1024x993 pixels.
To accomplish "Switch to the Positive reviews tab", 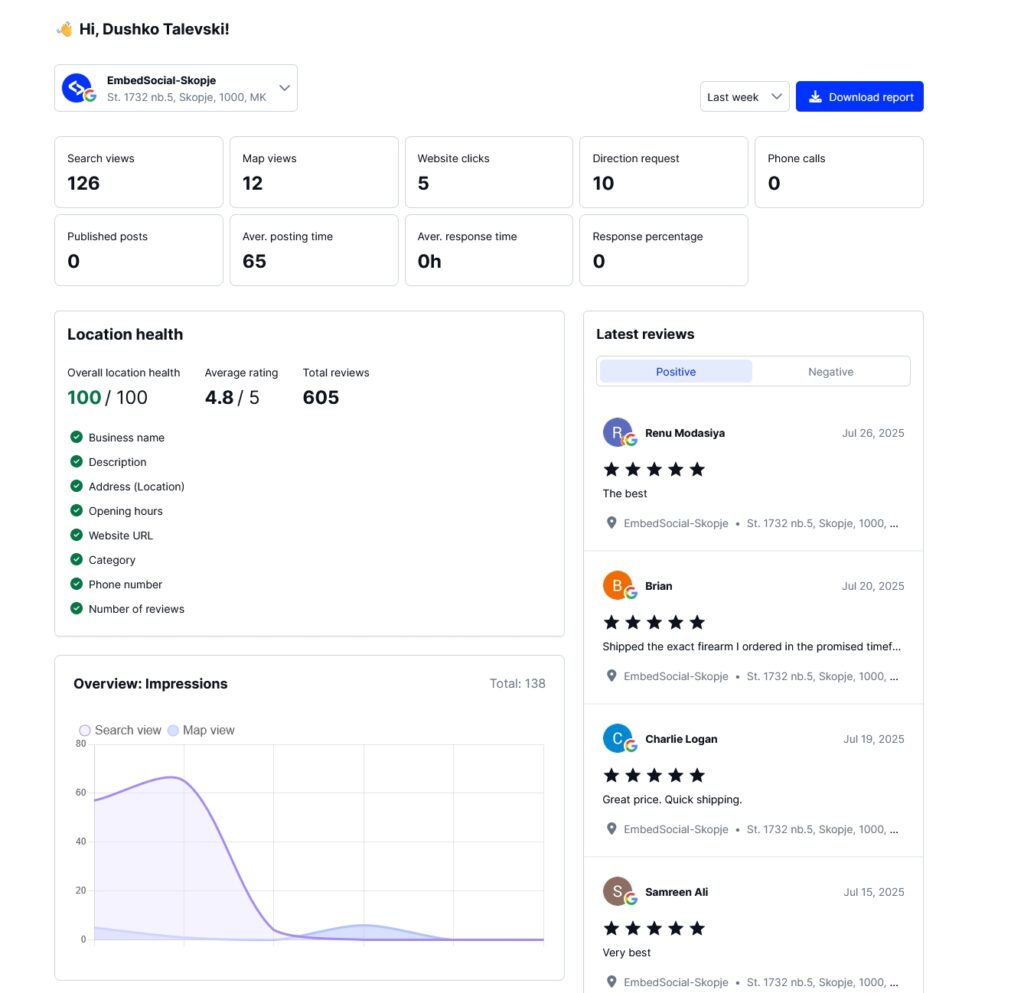I will [675, 371].
